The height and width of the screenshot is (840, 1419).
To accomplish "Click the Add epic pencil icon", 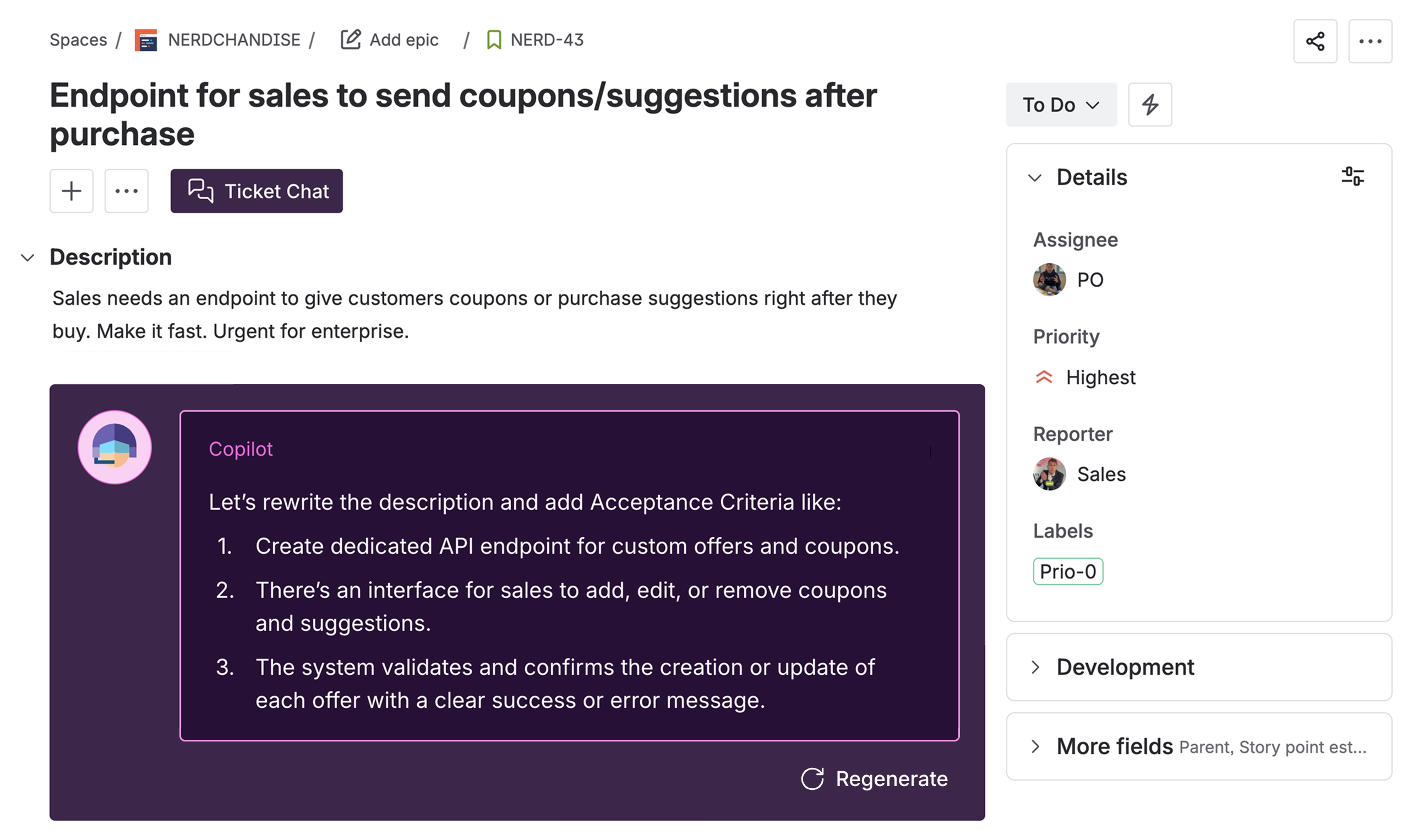I will click(x=351, y=40).
